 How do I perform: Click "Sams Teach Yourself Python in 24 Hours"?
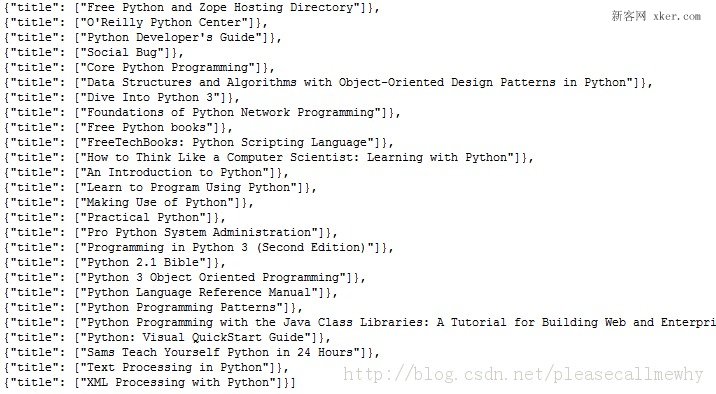(x=192, y=353)
